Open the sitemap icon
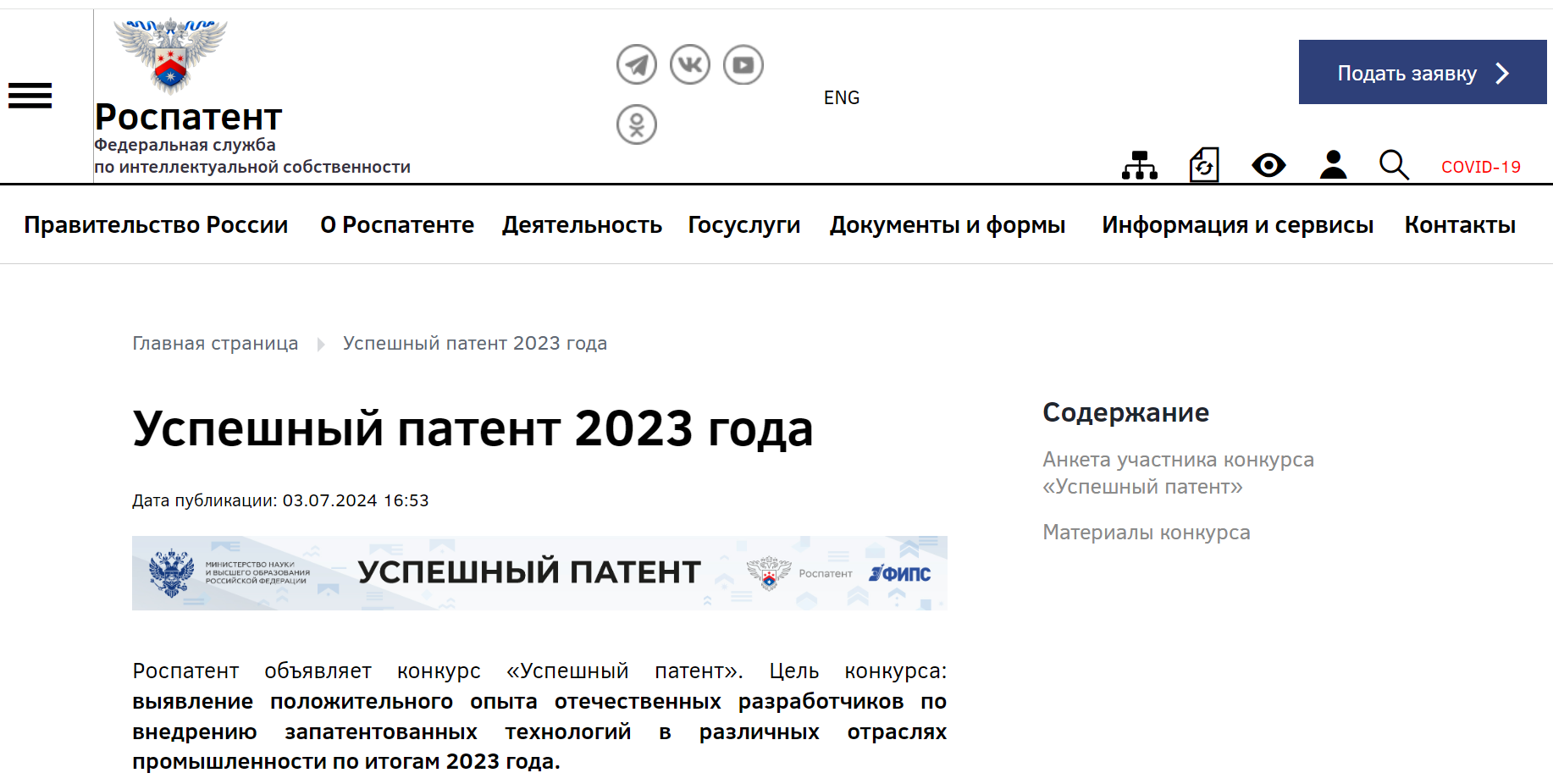The width and height of the screenshot is (1553, 784). click(x=1140, y=165)
